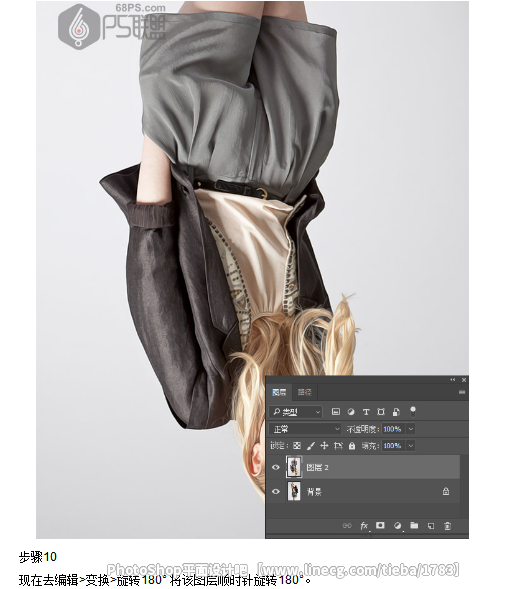Click the 步骤10 heading text
This screenshot has height=589, width=515.
(x=38, y=557)
